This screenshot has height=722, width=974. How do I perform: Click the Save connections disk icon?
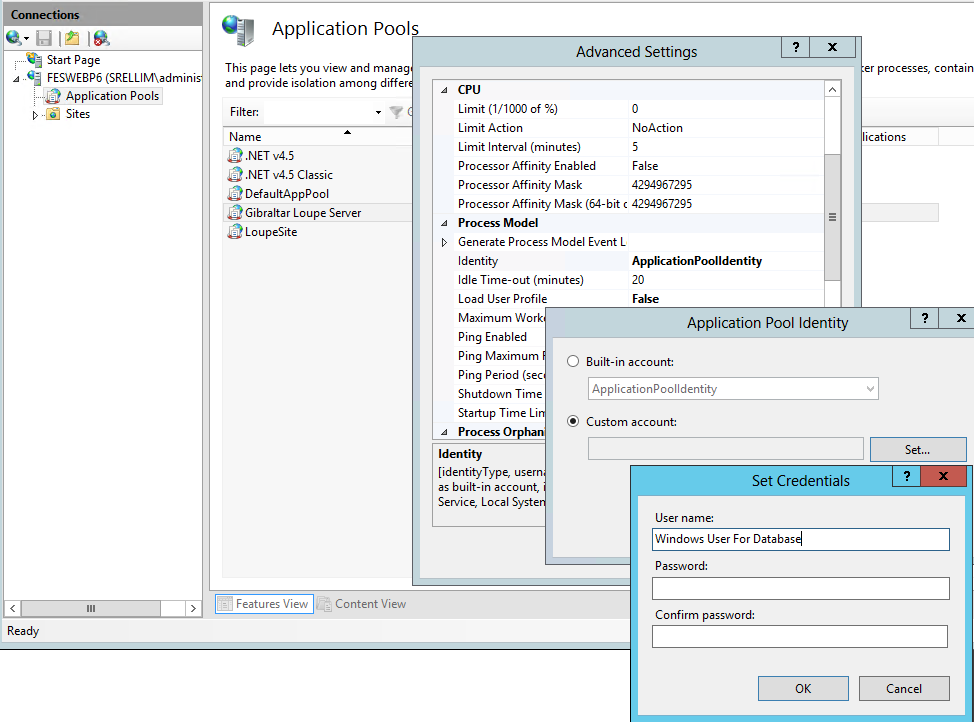click(x=44, y=38)
